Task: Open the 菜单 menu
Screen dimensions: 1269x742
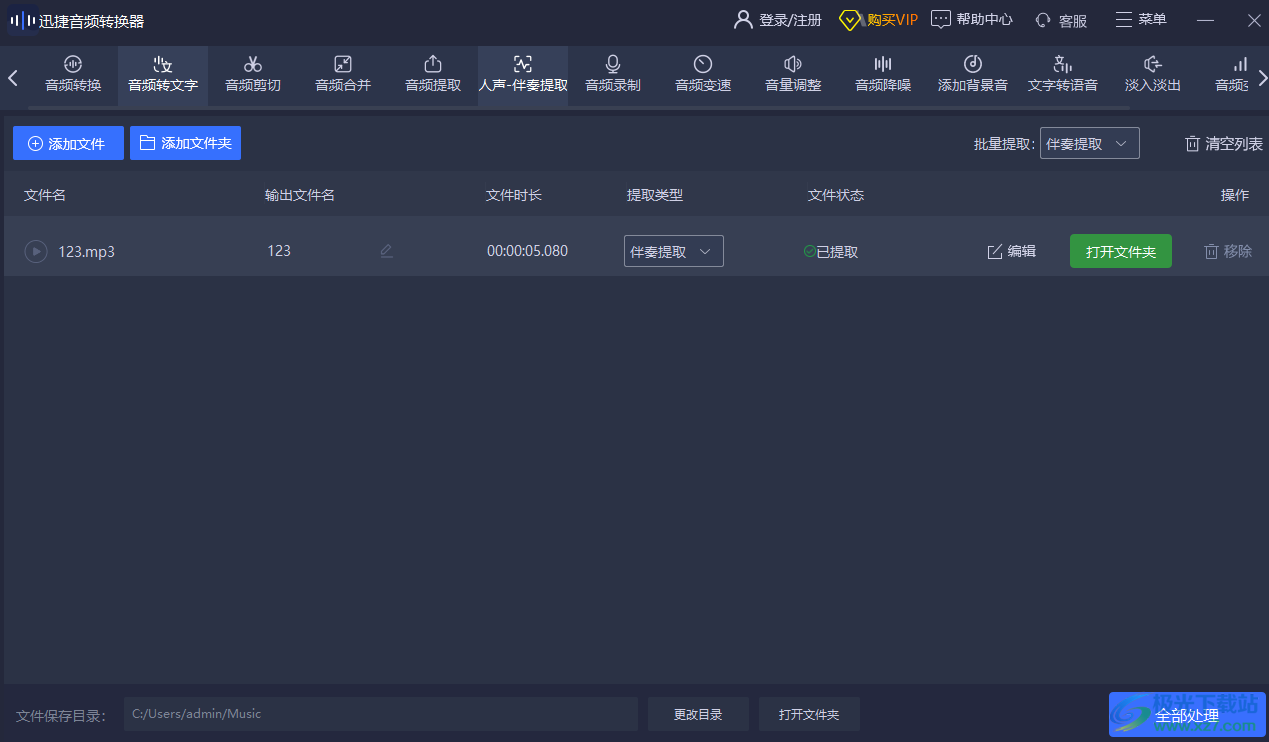Action: point(1141,20)
